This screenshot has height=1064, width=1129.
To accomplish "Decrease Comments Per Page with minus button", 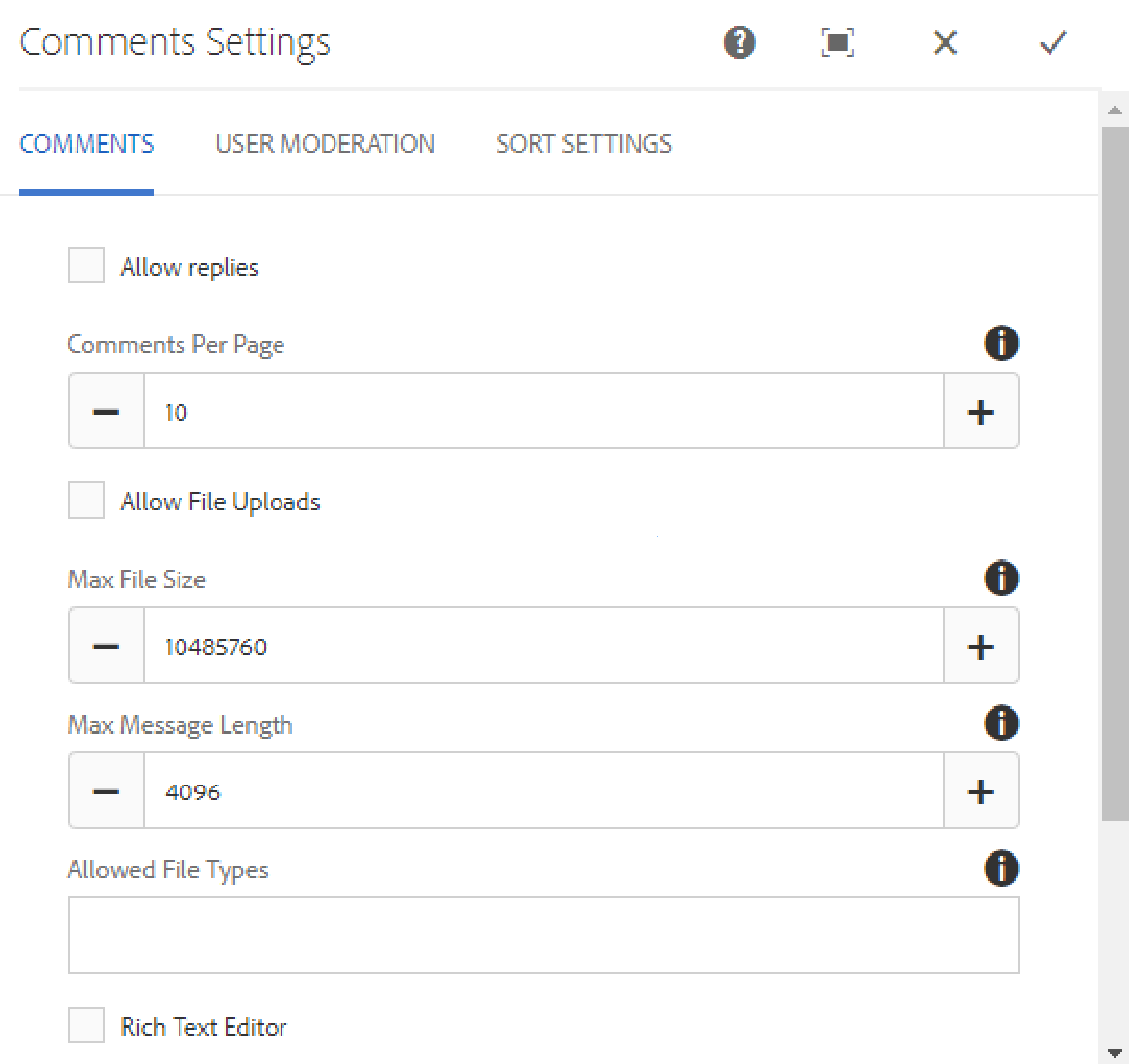I will pos(106,411).
